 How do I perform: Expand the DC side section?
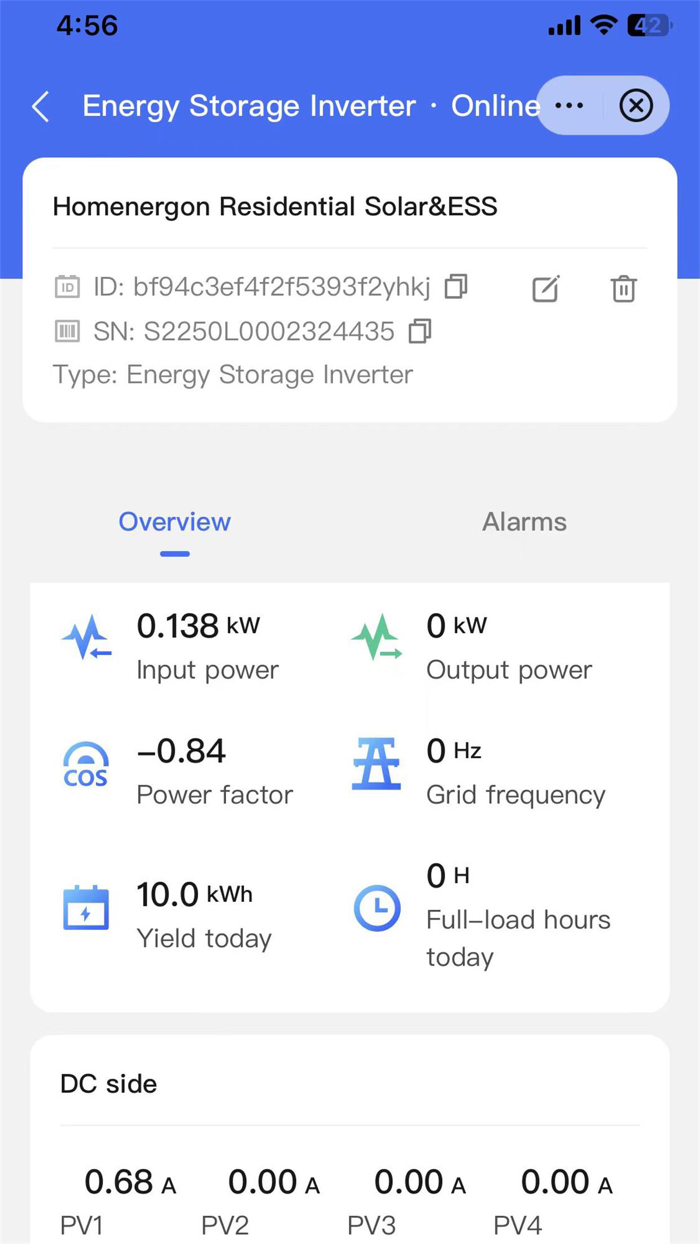(105, 1084)
